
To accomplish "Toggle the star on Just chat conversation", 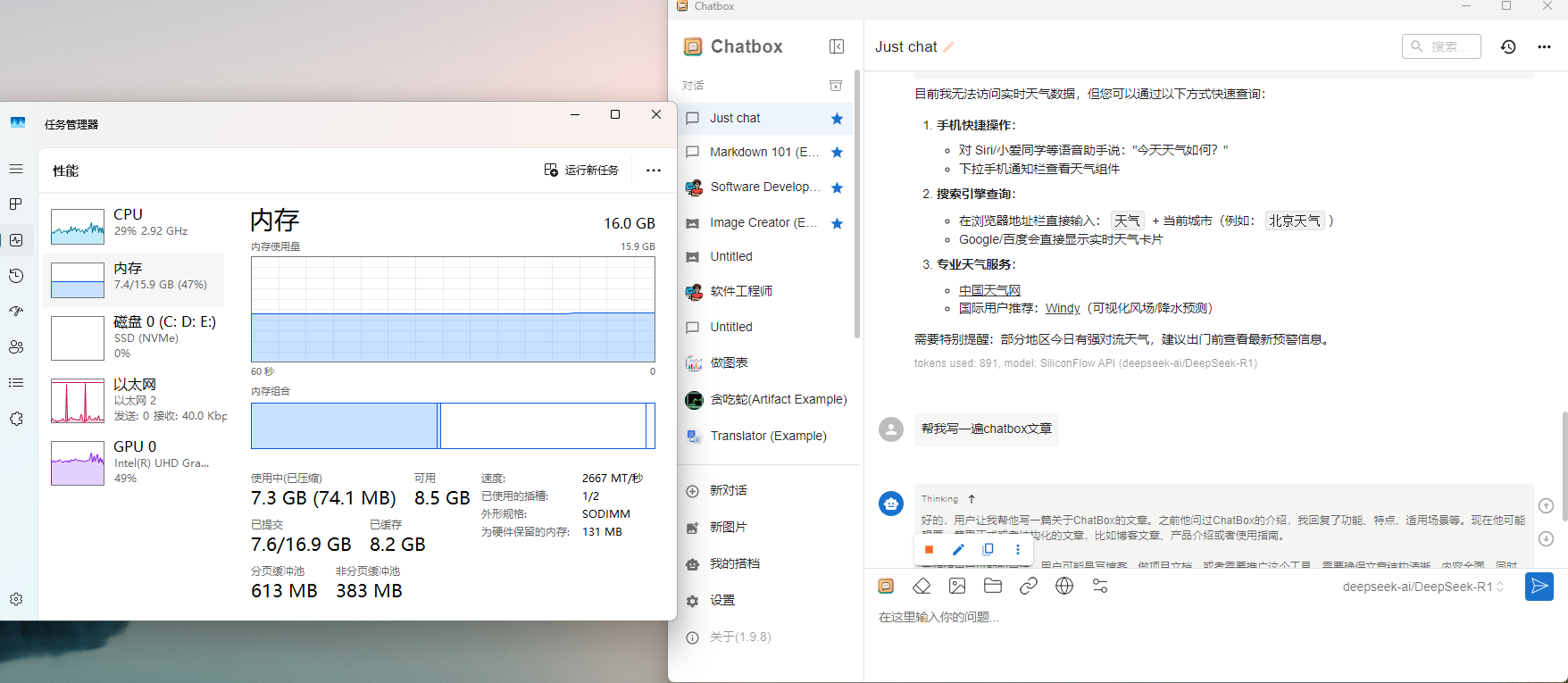I will click(x=837, y=119).
